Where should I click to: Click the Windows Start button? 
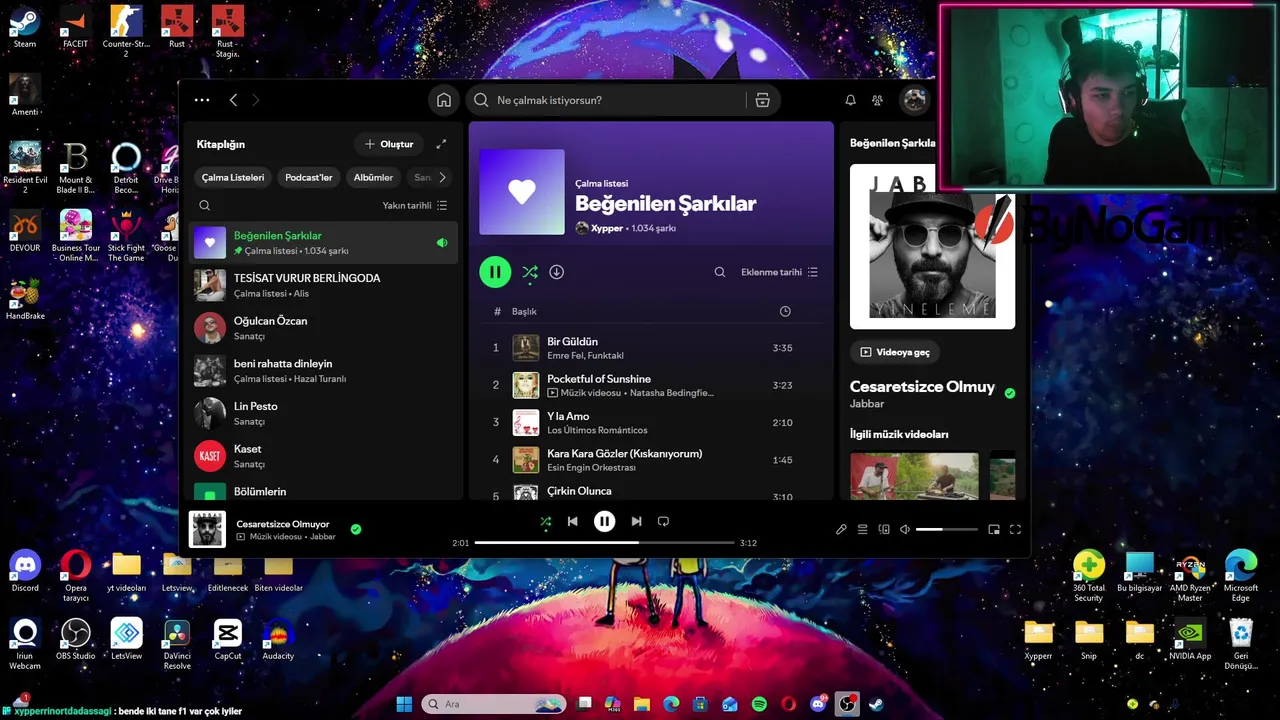[x=404, y=704]
